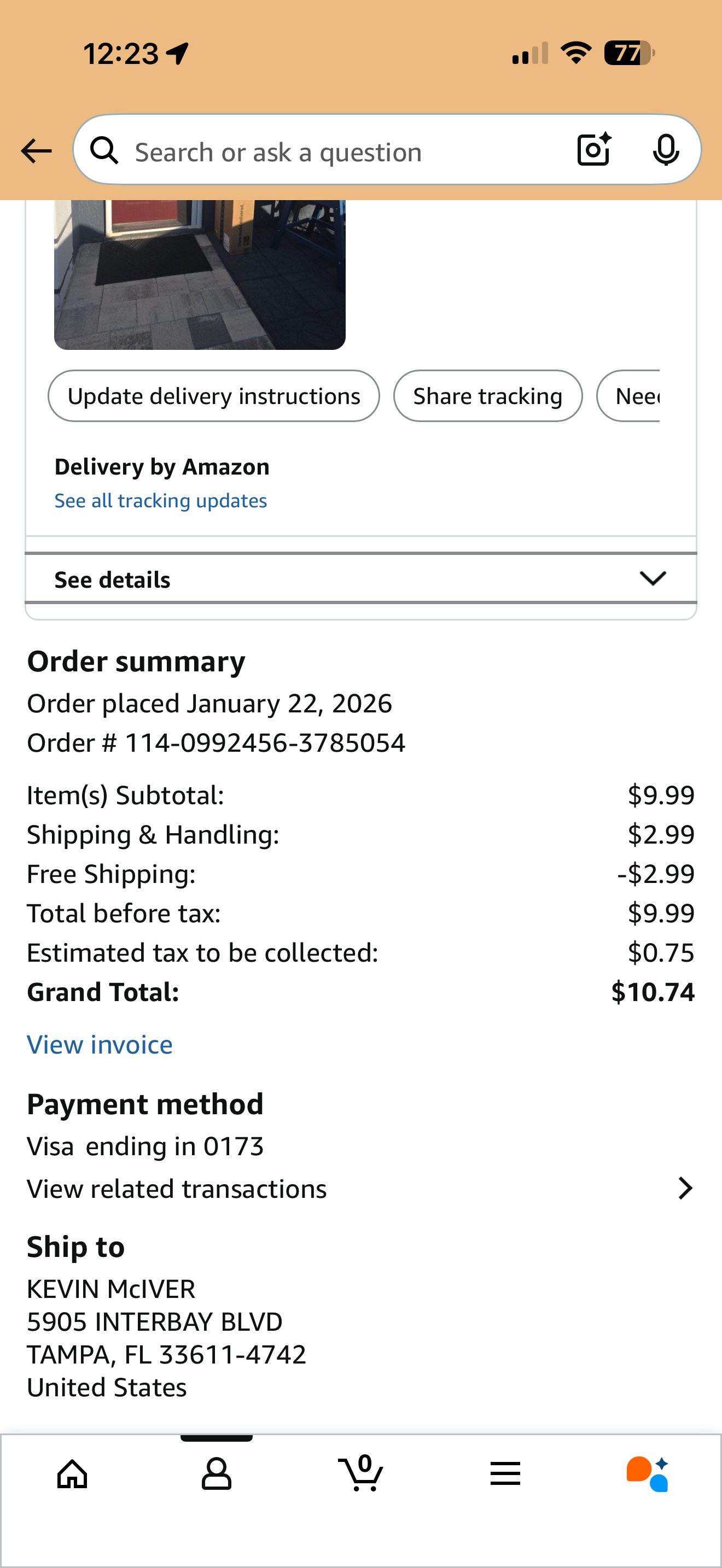Tap the microphone voice search icon
This screenshot has width=722, height=1568.
point(665,150)
